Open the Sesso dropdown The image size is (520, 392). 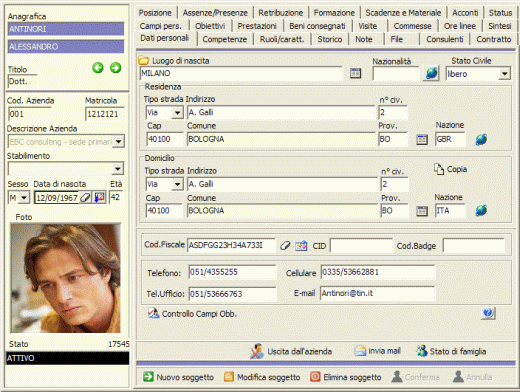click(x=24, y=198)
